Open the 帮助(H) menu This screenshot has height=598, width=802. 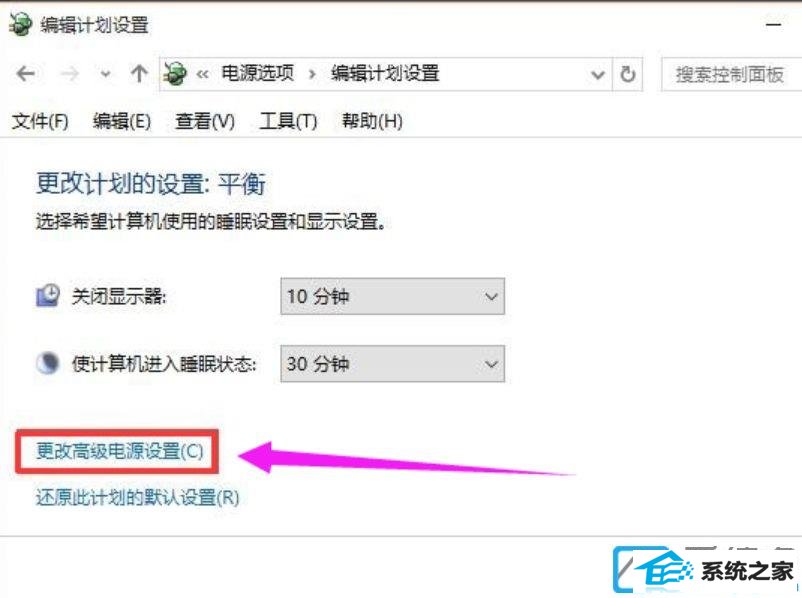(x=372, y=122)
